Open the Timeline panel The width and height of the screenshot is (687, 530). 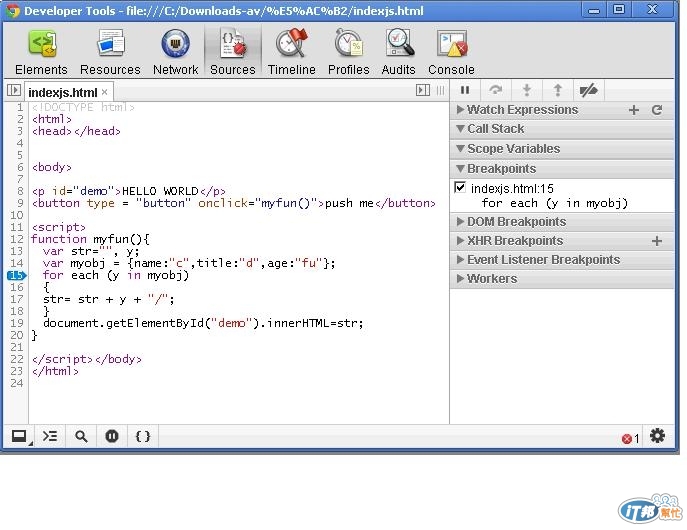point(291,52)
